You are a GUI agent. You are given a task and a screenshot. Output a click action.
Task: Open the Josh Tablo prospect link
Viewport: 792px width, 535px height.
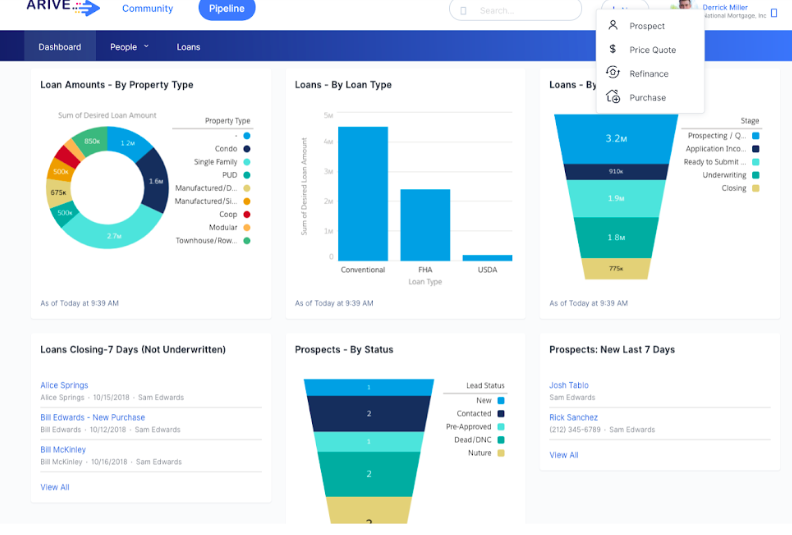(x=569, y=385)
